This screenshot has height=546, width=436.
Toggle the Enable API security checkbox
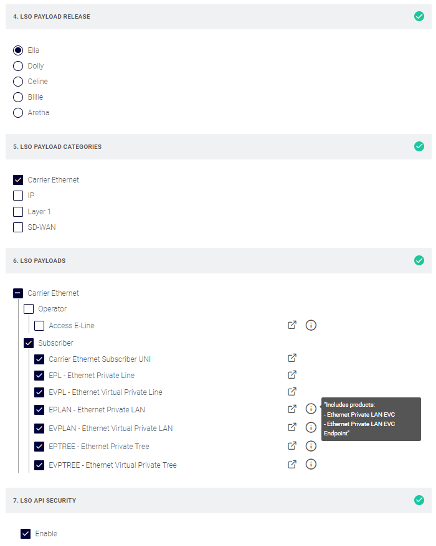click(25, 534)
